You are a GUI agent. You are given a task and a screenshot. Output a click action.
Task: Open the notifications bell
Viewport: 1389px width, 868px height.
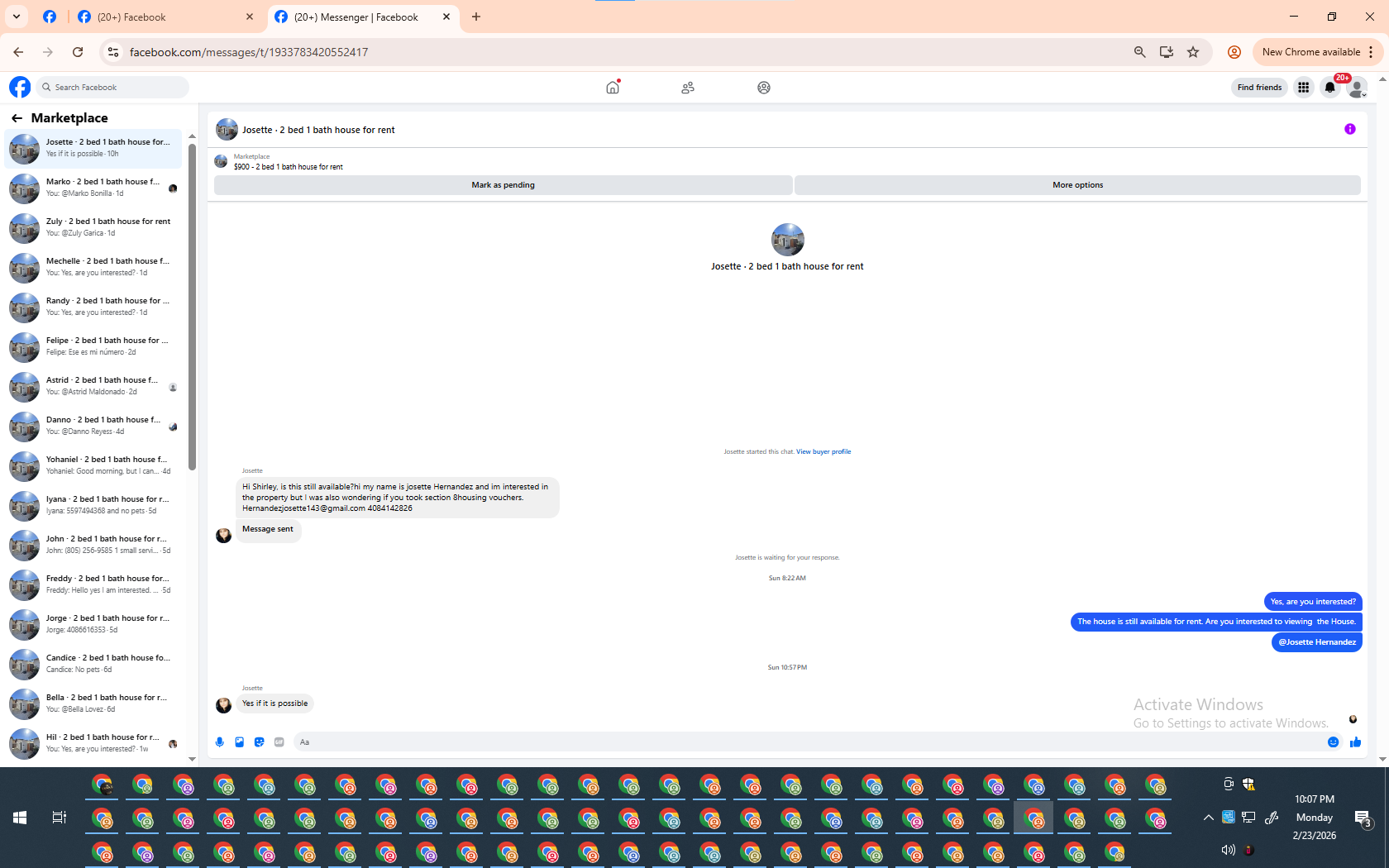click(x=1330, y=87)
